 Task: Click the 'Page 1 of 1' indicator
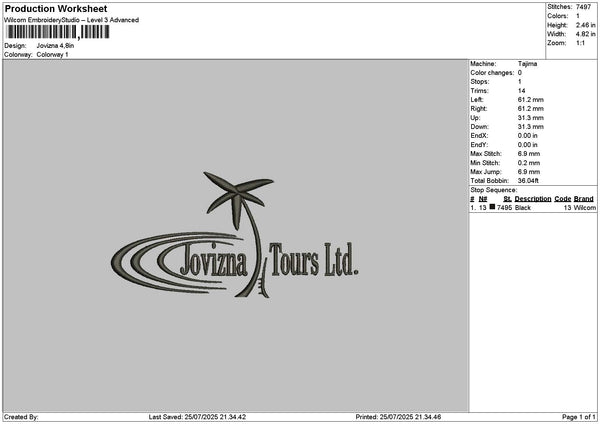(x=579, y=417)
